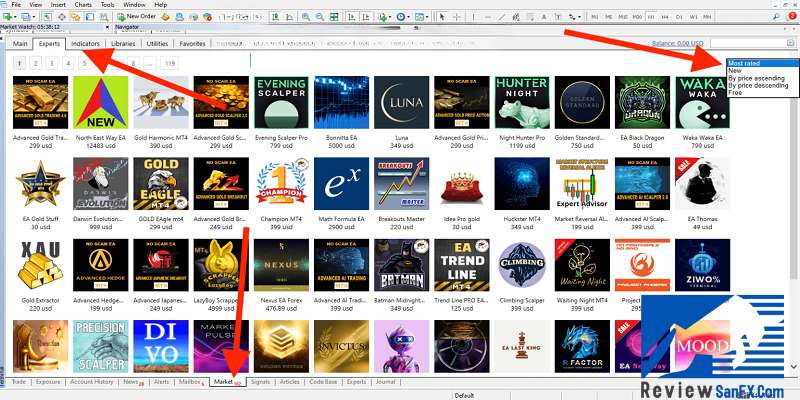This screenshot has width=800, height=400.
Task: Toggle the Navigator star-folder icon
Action: [x=76, y=16]
